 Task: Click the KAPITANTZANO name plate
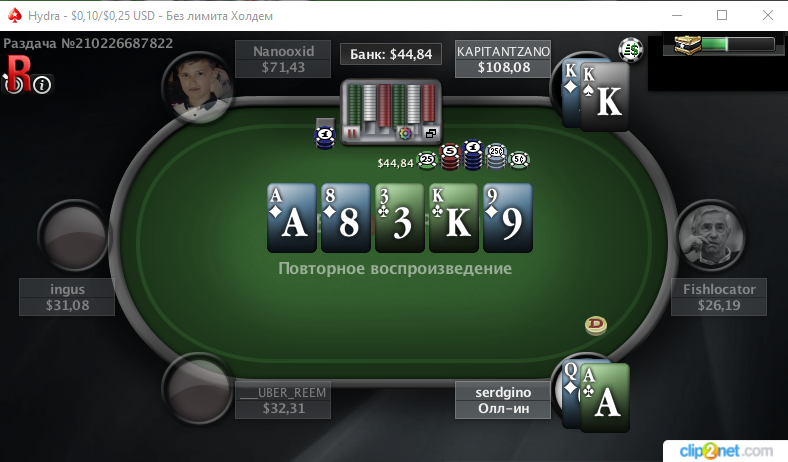[503, 59]
